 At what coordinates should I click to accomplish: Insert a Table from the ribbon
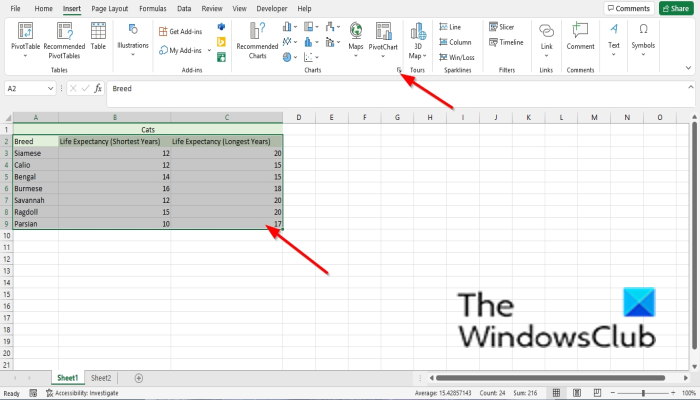pos(98,36)
